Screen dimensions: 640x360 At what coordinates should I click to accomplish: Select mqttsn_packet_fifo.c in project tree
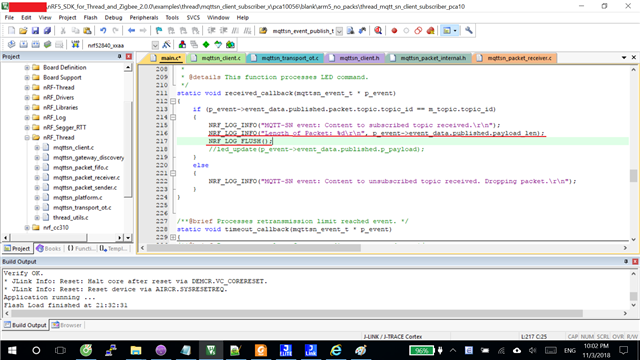point(80,168)
